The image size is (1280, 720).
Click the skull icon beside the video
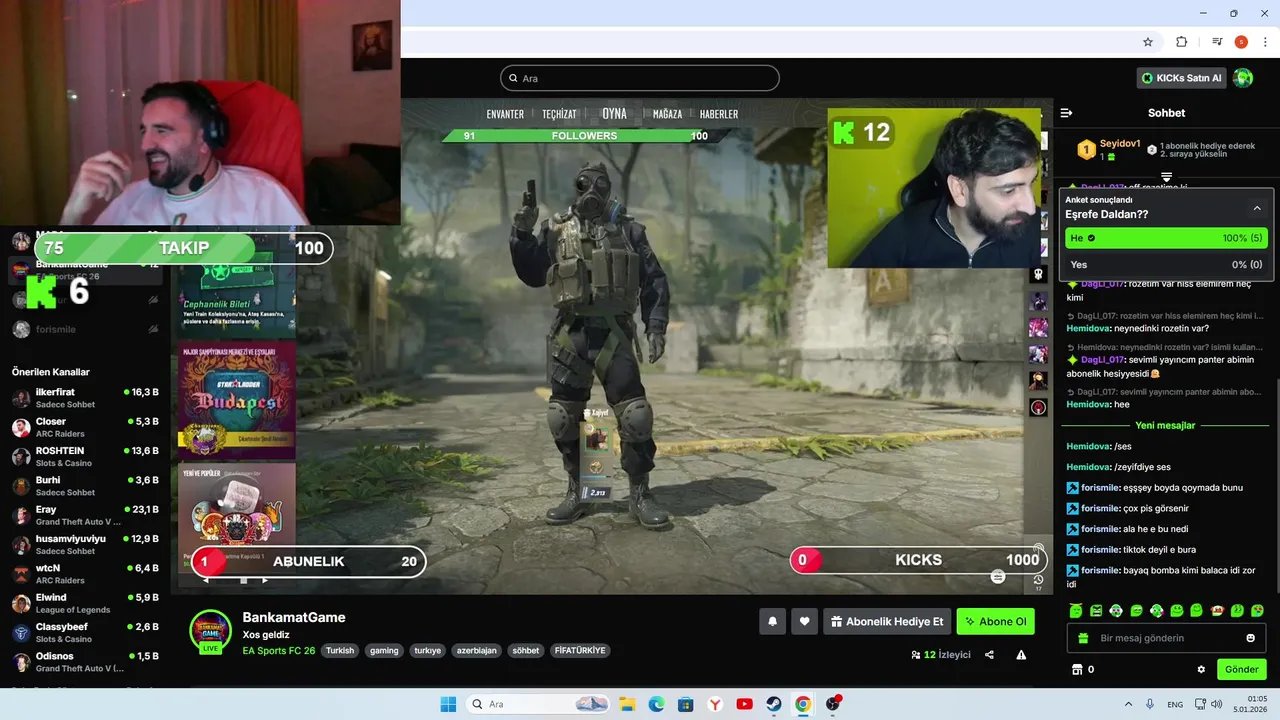click(x=1038, y=274)
